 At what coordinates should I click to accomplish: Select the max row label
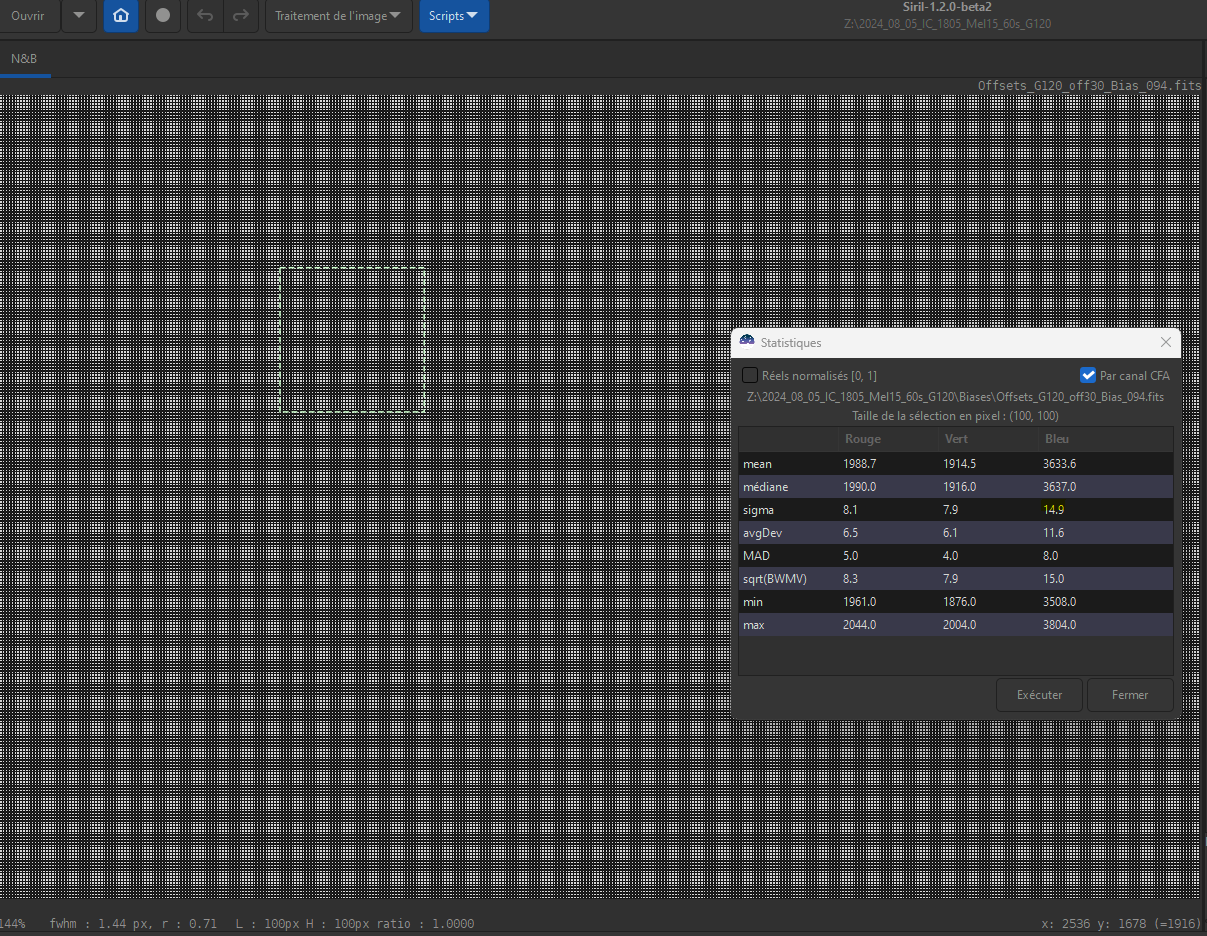pos(754,625)
